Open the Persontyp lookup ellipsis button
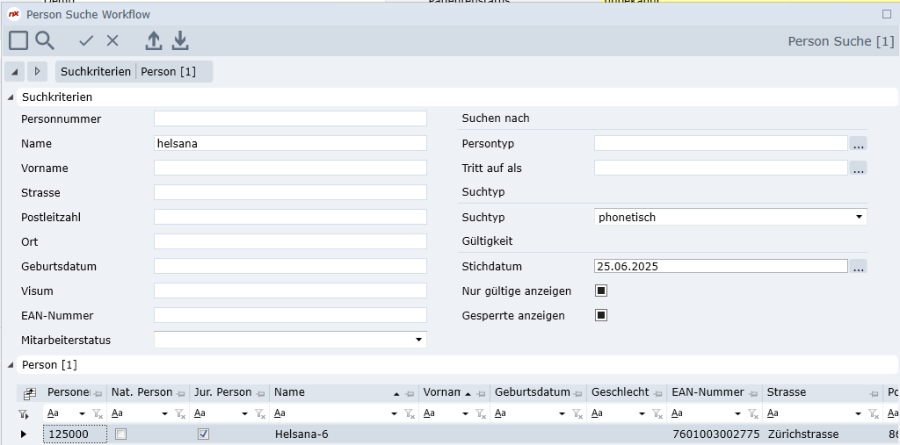 point(858,144)
